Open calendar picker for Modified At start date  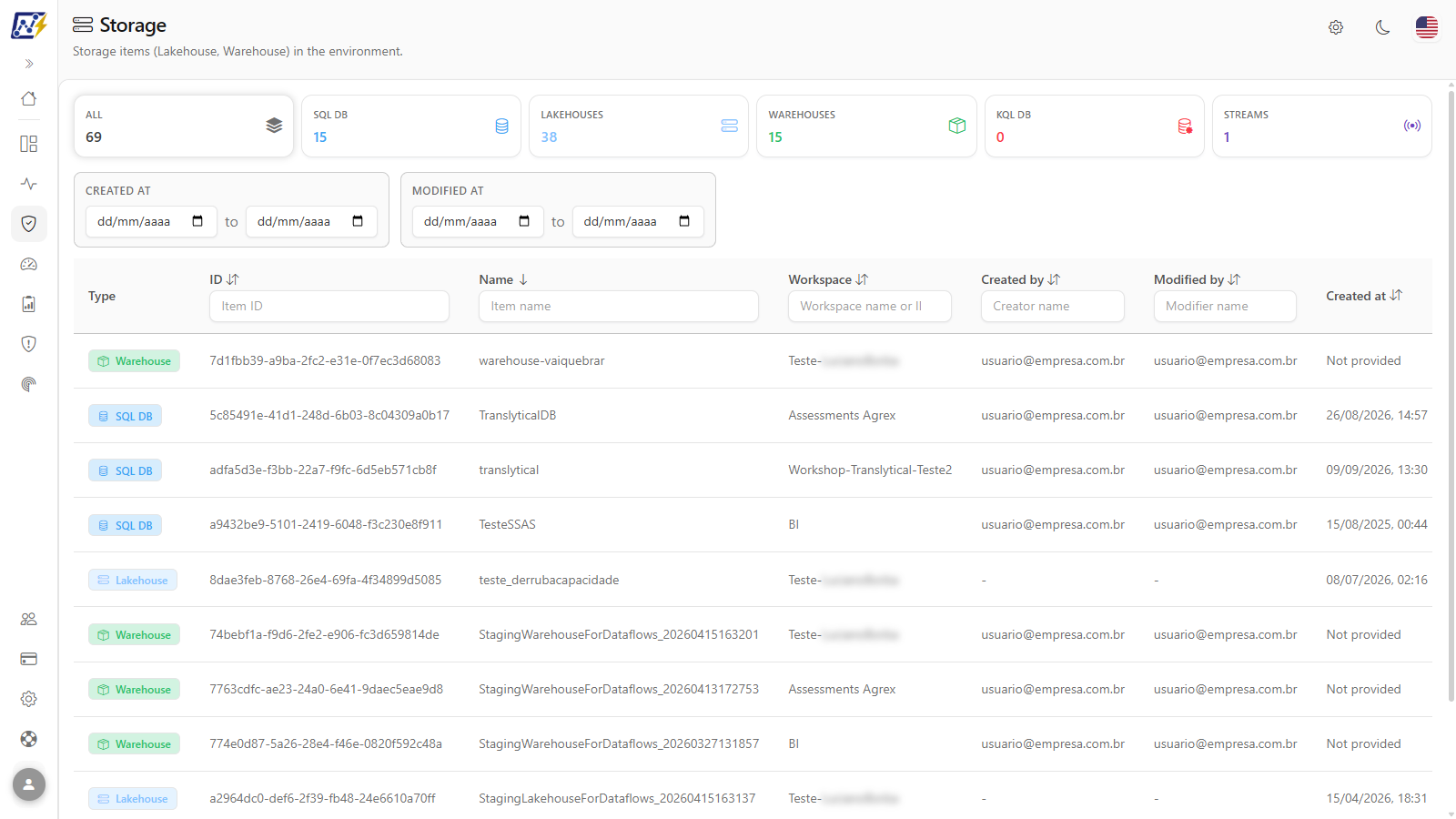524,221
